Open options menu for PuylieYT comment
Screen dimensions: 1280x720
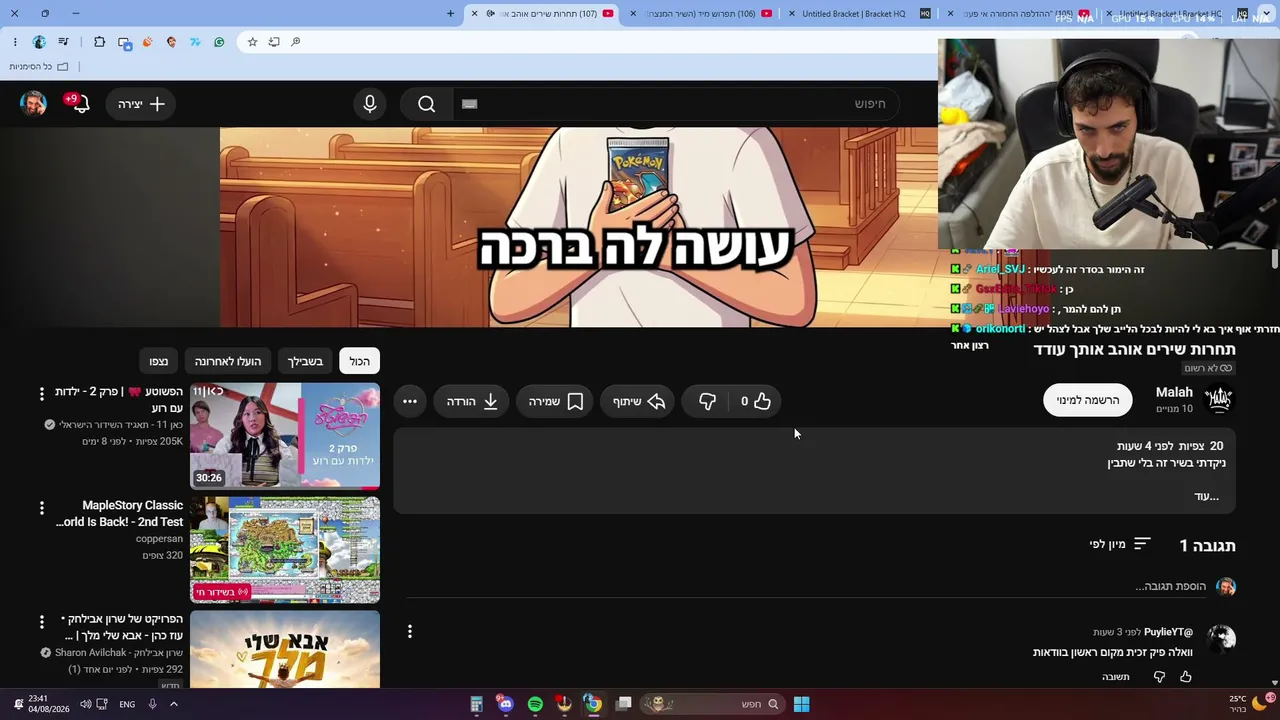tap(410, 631)
